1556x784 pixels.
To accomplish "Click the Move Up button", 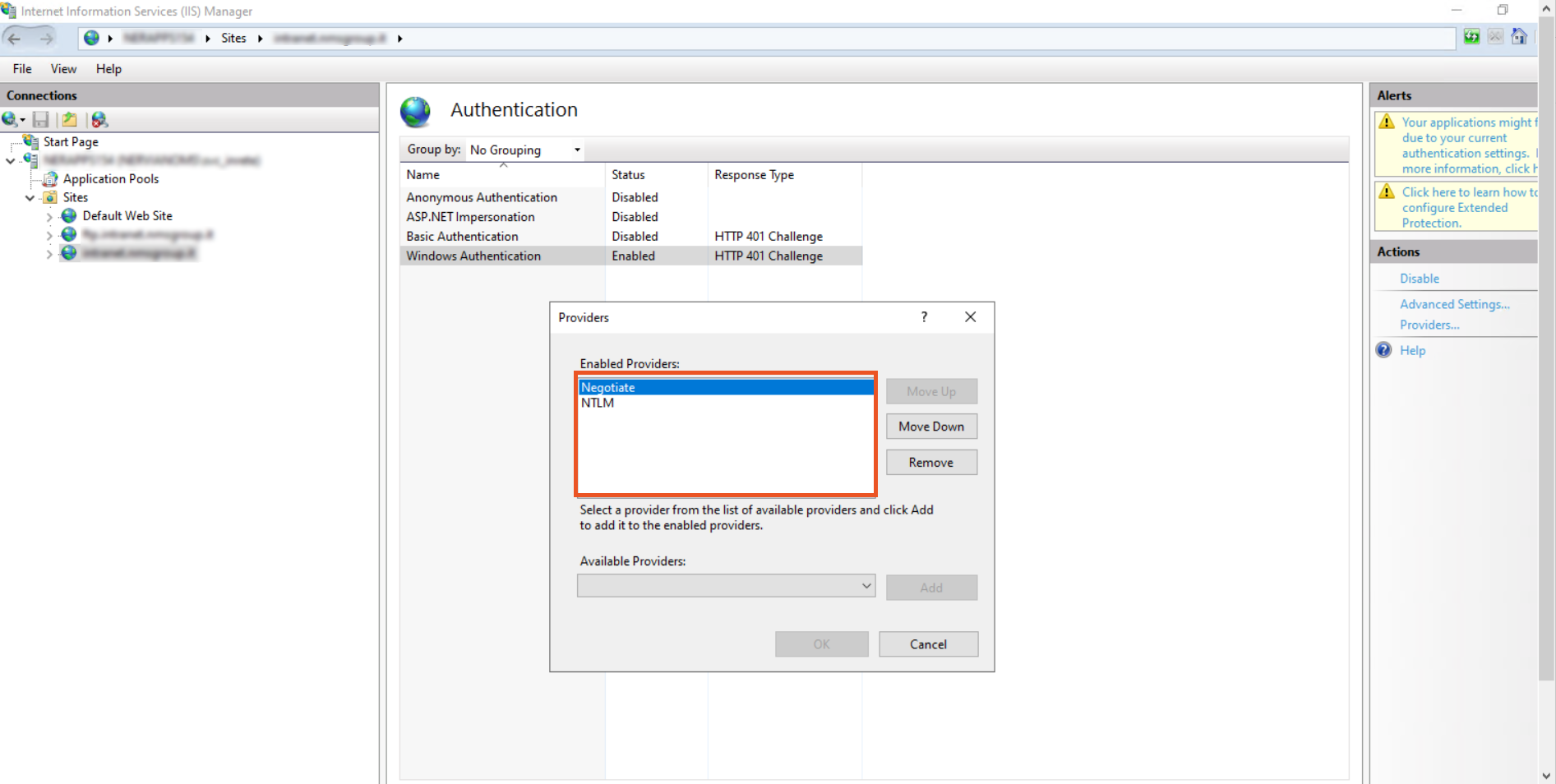I will (931, 392).
